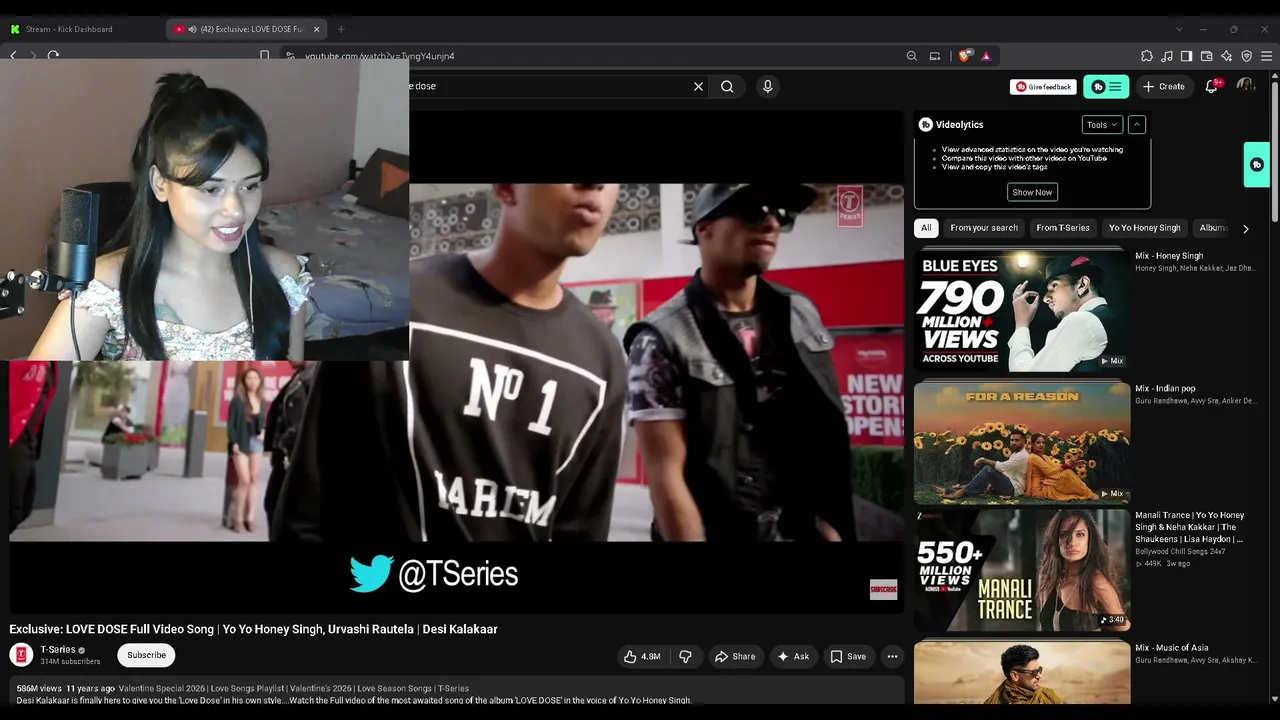Show more filter chips with the right arrow
The image size is (1280, 720).
point(1246,229)
